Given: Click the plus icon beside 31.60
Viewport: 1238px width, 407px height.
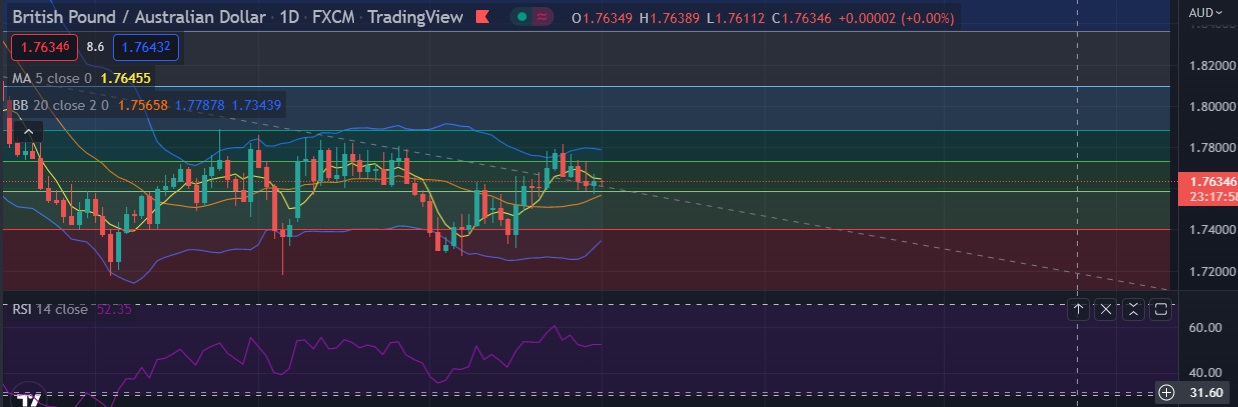Looking at the screenshot, I should [1166, 392].
